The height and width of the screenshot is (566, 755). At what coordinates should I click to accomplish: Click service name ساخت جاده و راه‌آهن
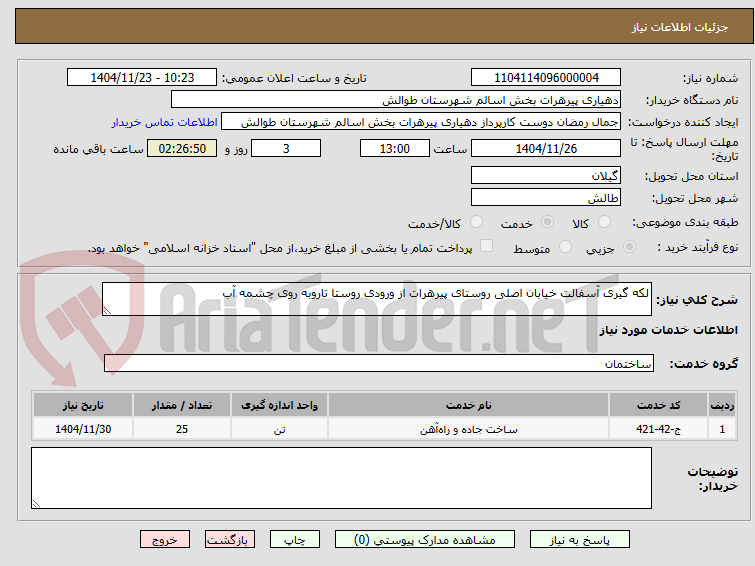pyautogui.click(x=469, y=429)
